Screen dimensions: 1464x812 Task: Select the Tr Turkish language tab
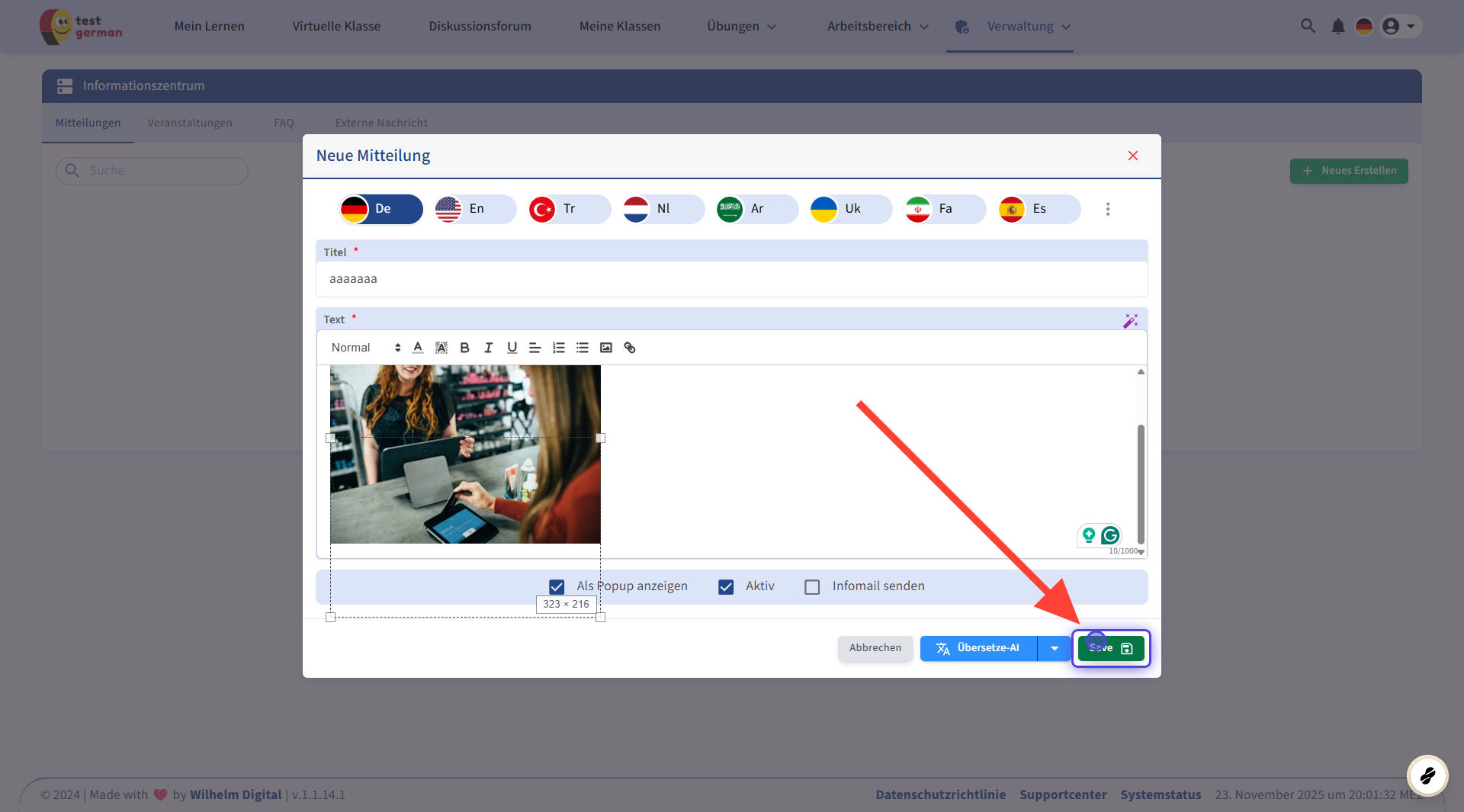click(569, 209)
